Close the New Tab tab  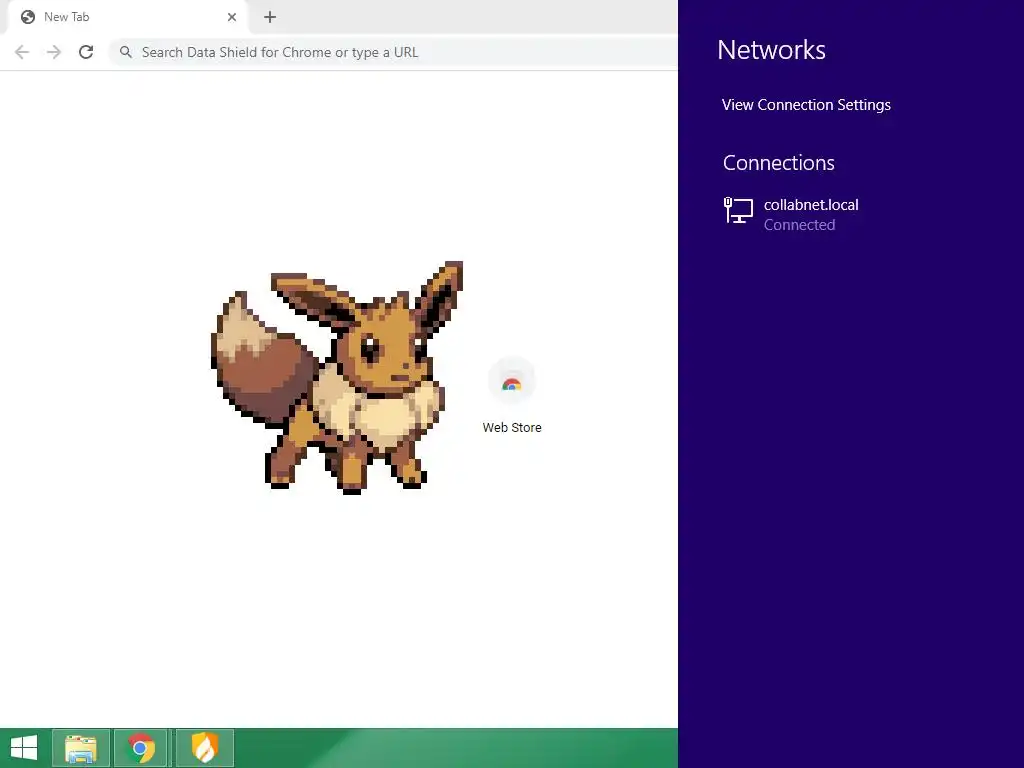(x=232, y=17)
